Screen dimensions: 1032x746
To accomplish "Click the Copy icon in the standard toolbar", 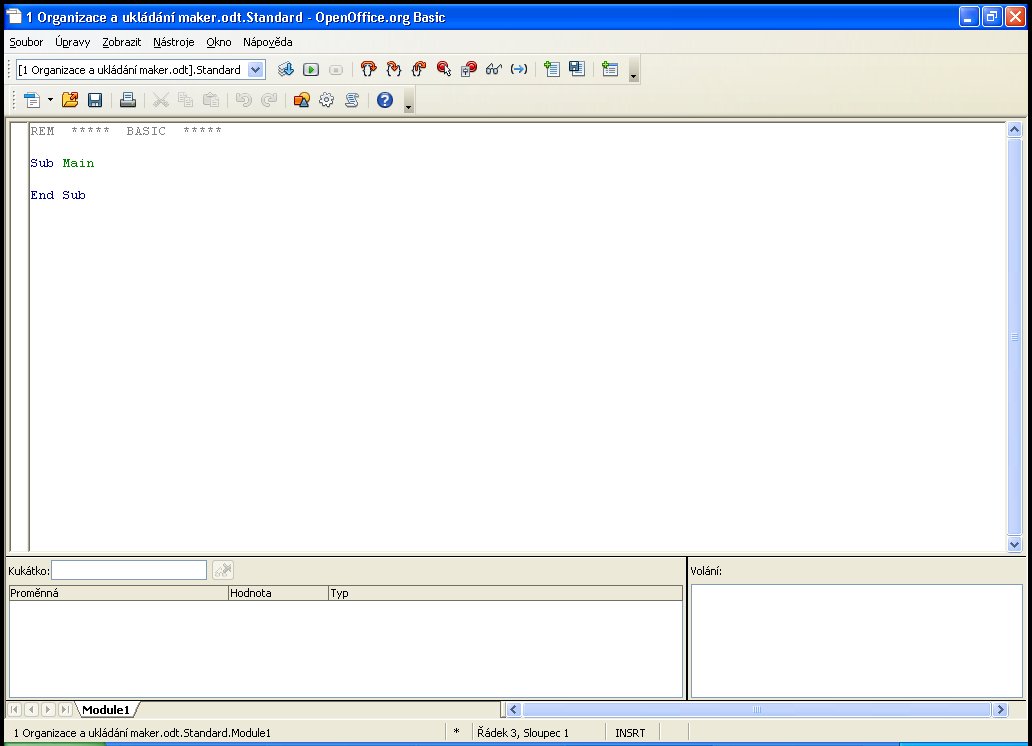I will click(x=186, y=100).
